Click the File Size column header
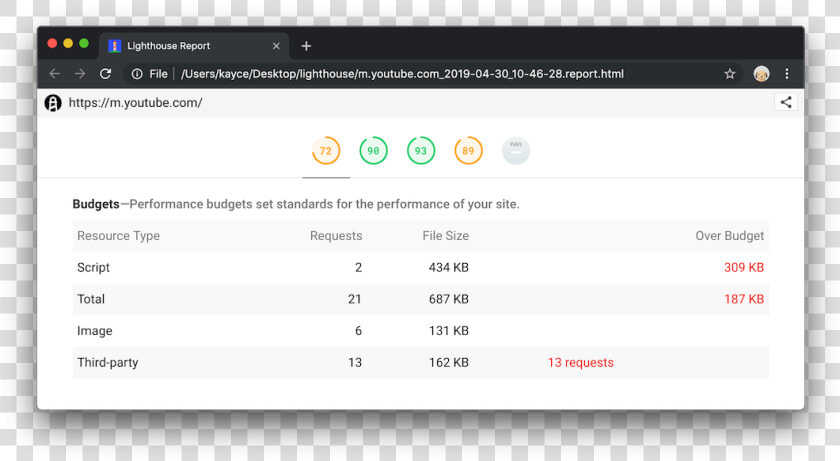Image resolution: width=840 pixels, height=461 pixels. coord(446,236)
